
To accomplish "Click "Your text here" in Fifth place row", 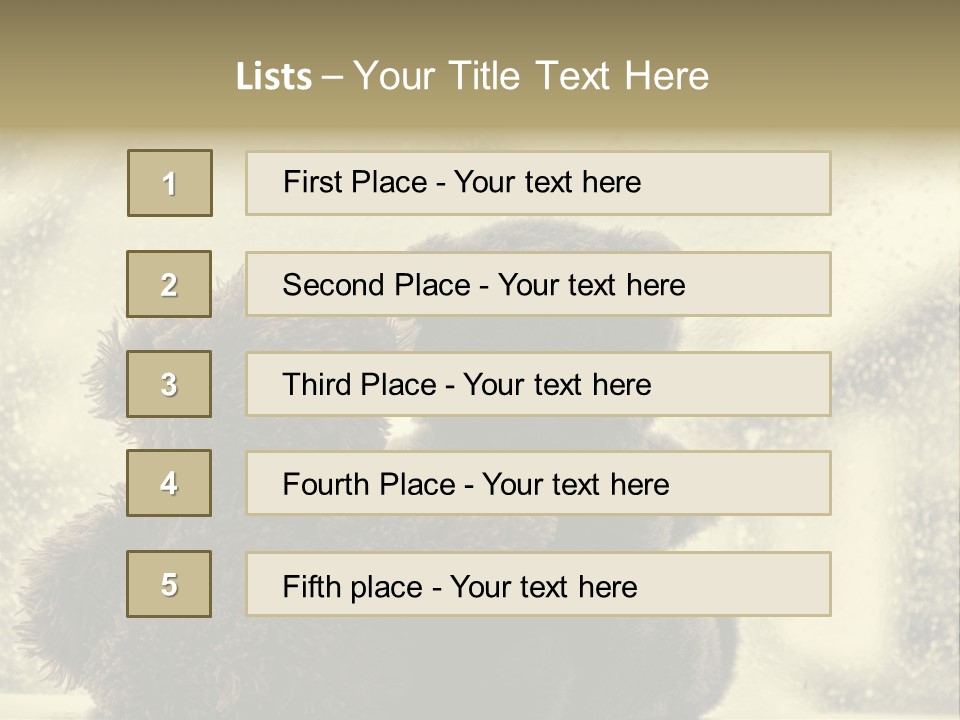I will pos(543,586).
